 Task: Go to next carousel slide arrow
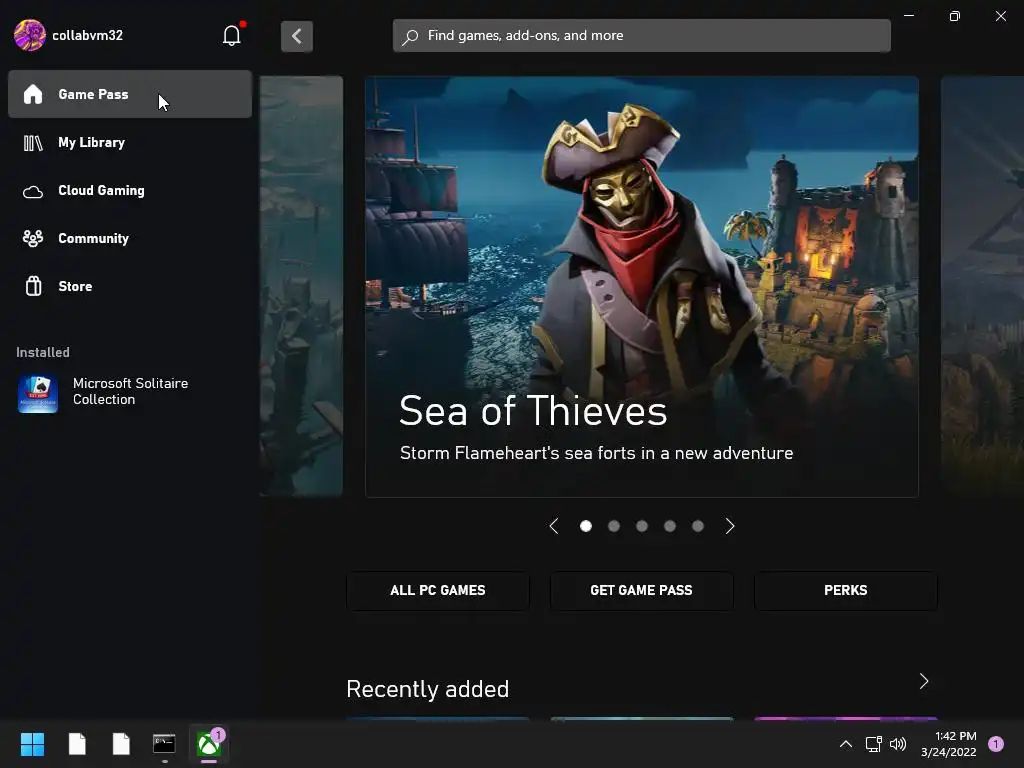click(x=729, y=526)
